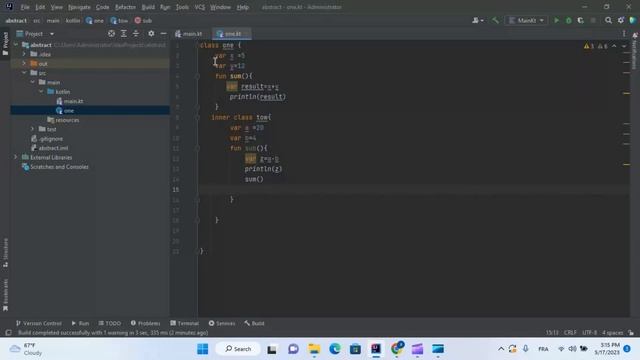The image size is (640, 360).
Task: Open the Refactor menu
Action: pyautogui.click(x=125, y=7)
